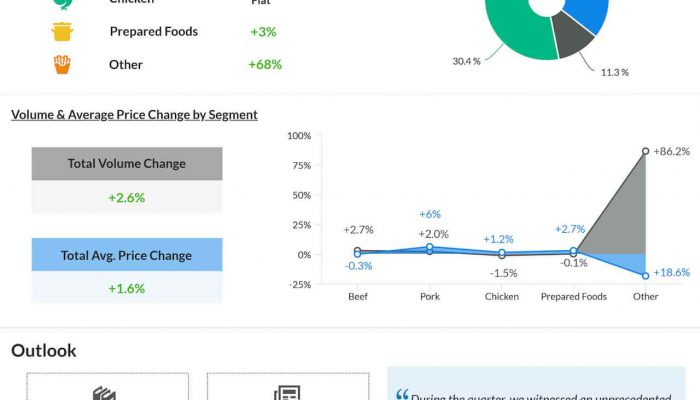Screen dimensions: 700x400
Task: Click the orange Other fries icon
Action: pos(63,65)
